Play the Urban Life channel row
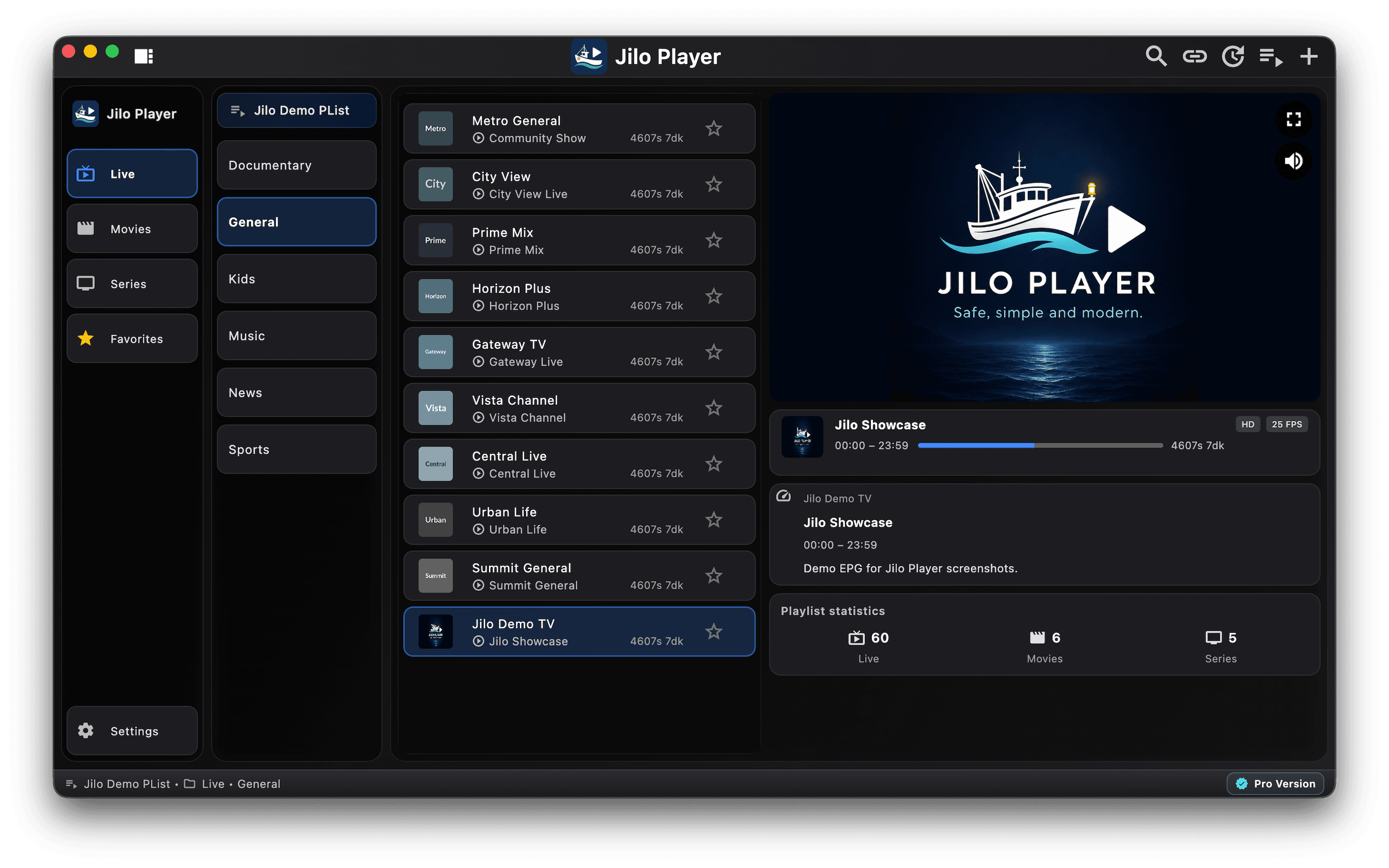Image resolution: width=1389 pixels, height=868 pixels. pos(579,519)
